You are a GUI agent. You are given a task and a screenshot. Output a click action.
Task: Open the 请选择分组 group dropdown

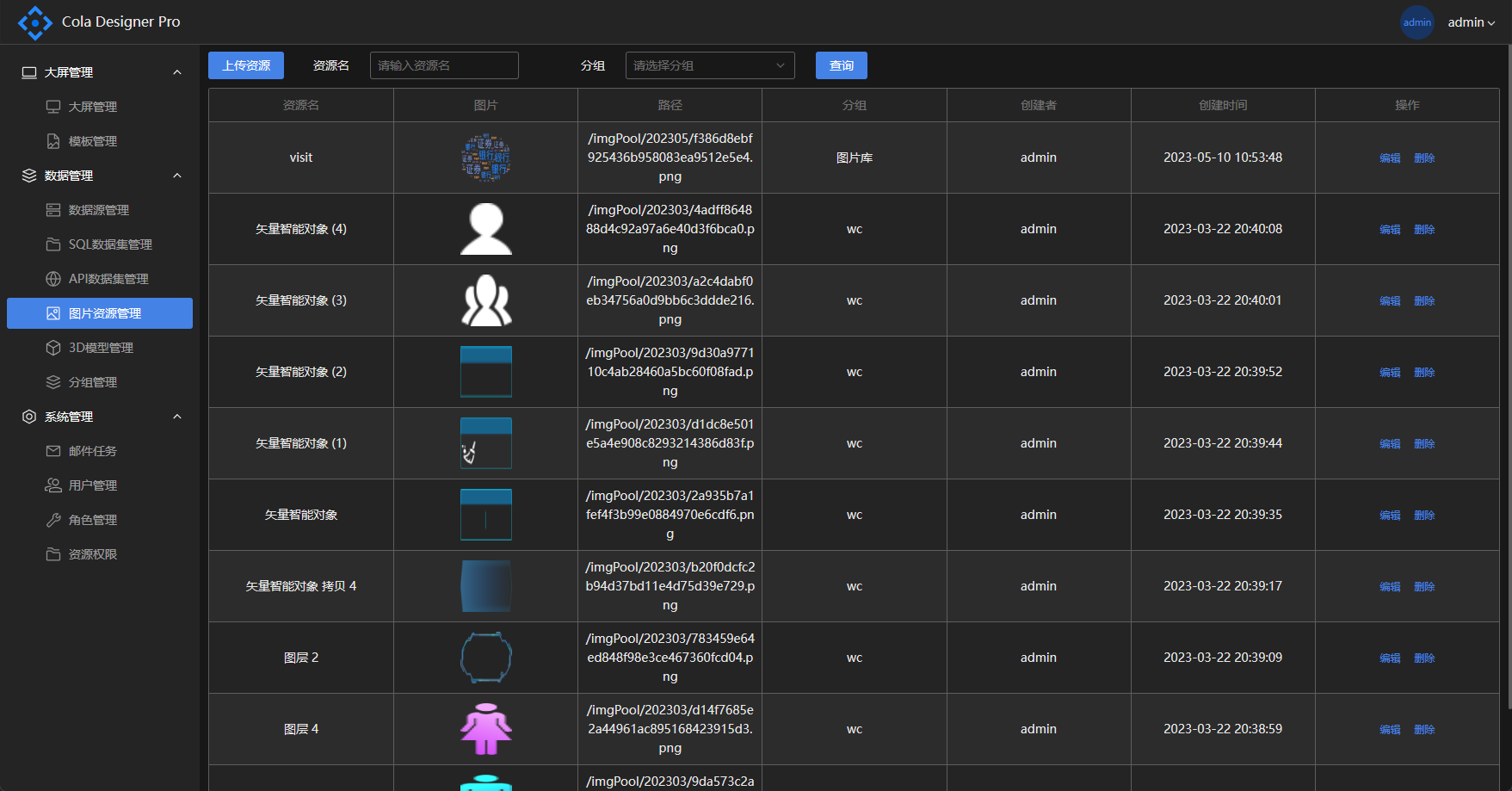[709, 65]
